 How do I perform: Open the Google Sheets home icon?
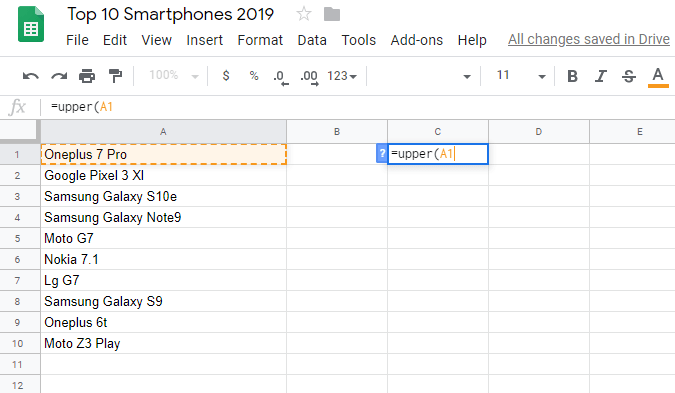(x=31, y=25)
